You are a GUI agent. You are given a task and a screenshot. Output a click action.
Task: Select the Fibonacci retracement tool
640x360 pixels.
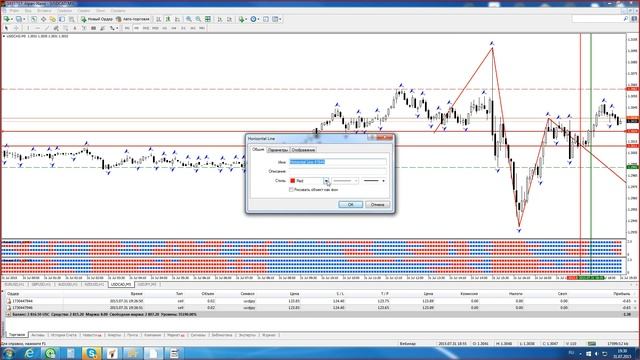66,28
